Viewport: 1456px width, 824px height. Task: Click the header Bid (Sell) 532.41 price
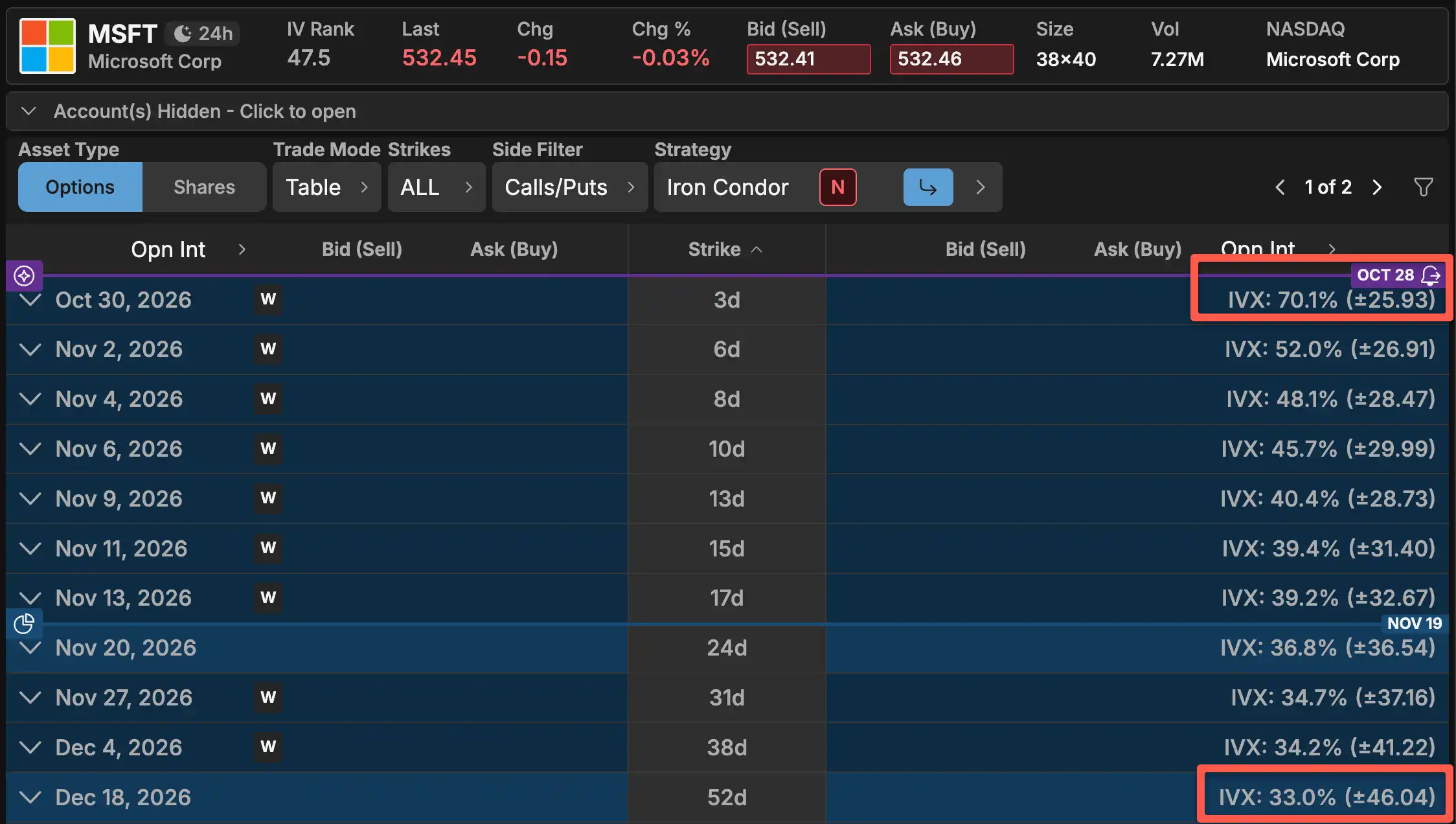point(808,59)
